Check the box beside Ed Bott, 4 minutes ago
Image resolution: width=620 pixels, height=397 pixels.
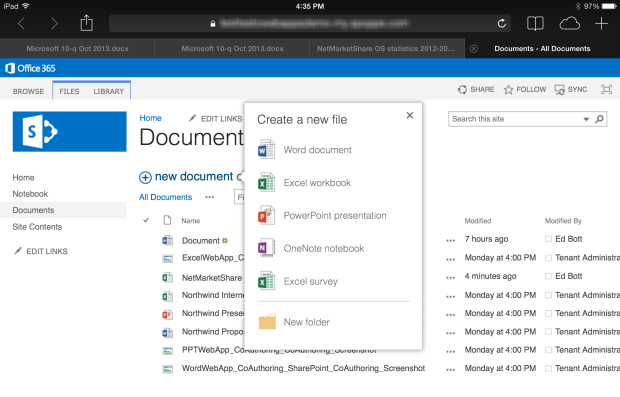point(548,276)
